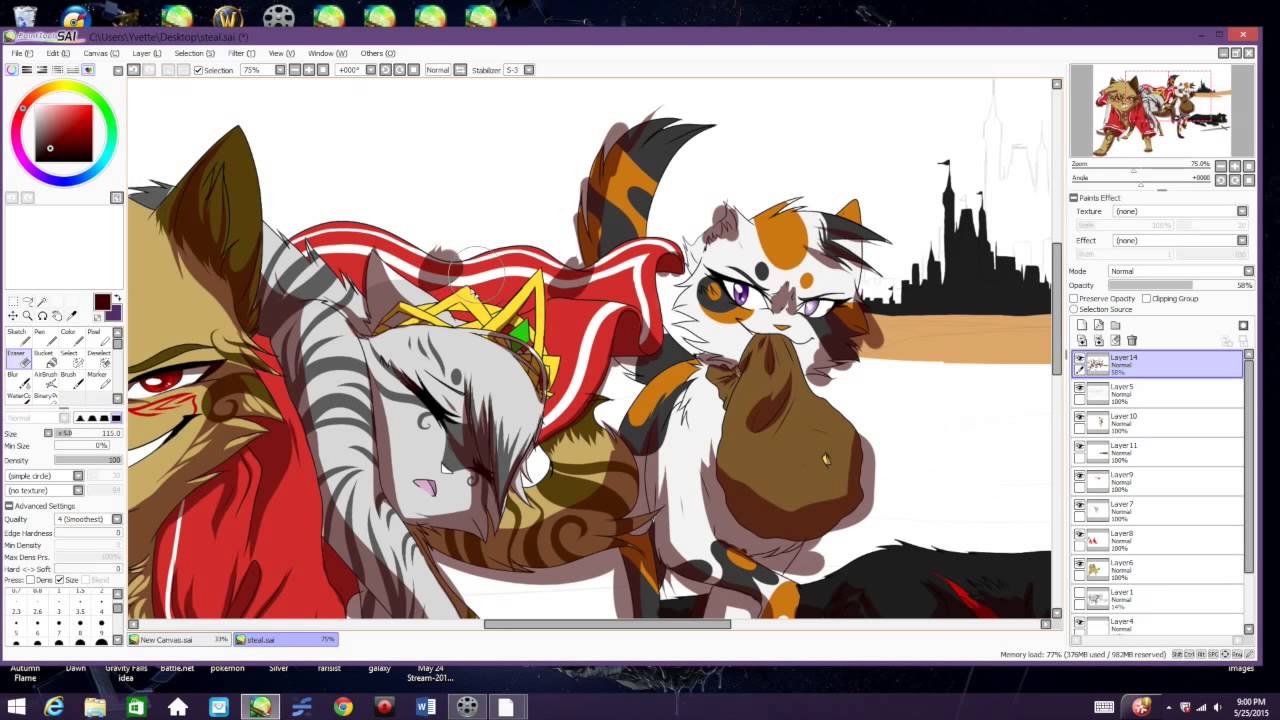Image resolution: width=1280 pixels, height=720 pixels.
Task: Choose the Color brush tool
Action: (x=71, y=337)
